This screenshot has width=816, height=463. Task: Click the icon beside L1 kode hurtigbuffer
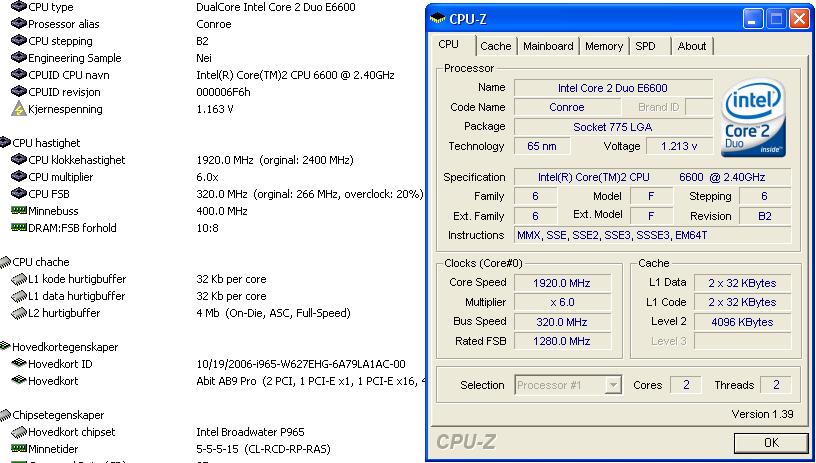pyautogui.click(x=19, y=279)
